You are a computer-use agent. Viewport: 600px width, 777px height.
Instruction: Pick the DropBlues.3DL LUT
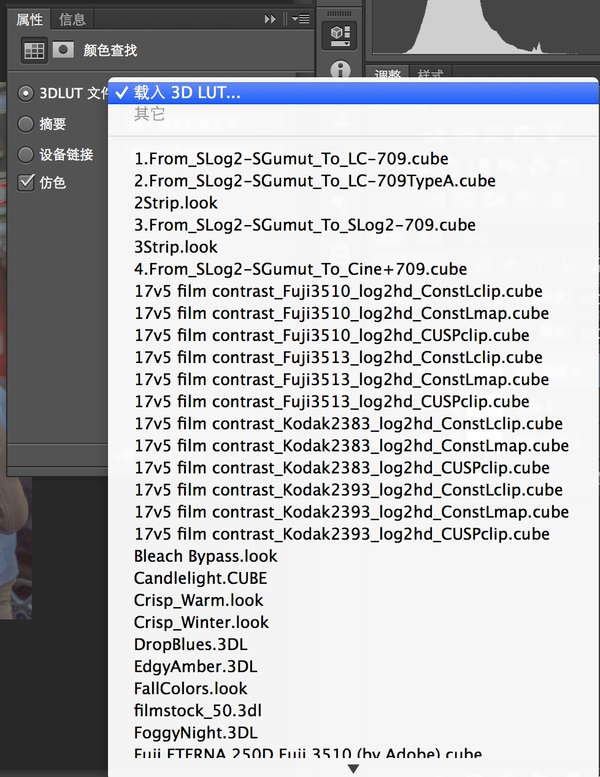point(353,644)
